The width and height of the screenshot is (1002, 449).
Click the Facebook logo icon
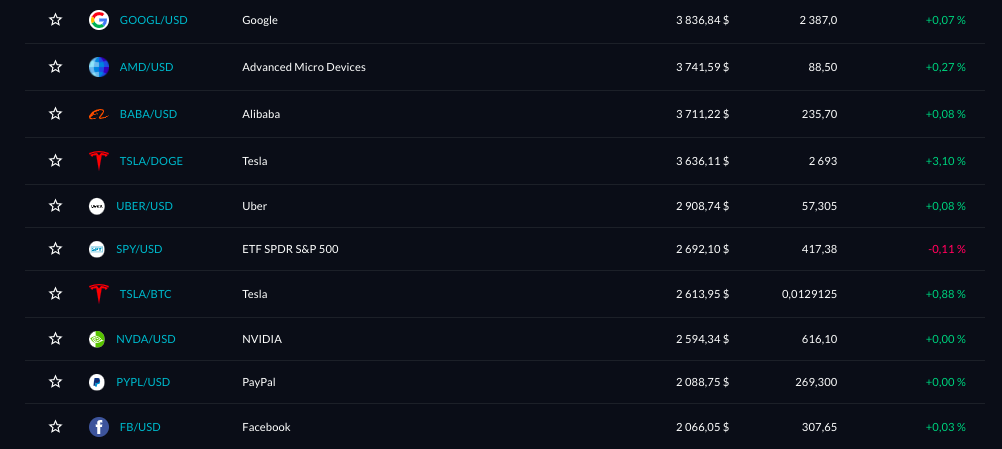point(98,427)
